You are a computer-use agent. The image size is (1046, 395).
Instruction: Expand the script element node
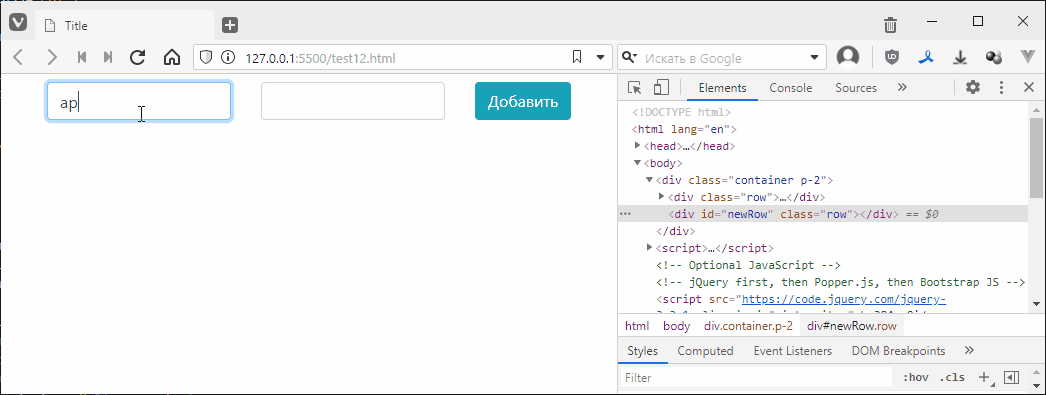(x=650, y=248)
